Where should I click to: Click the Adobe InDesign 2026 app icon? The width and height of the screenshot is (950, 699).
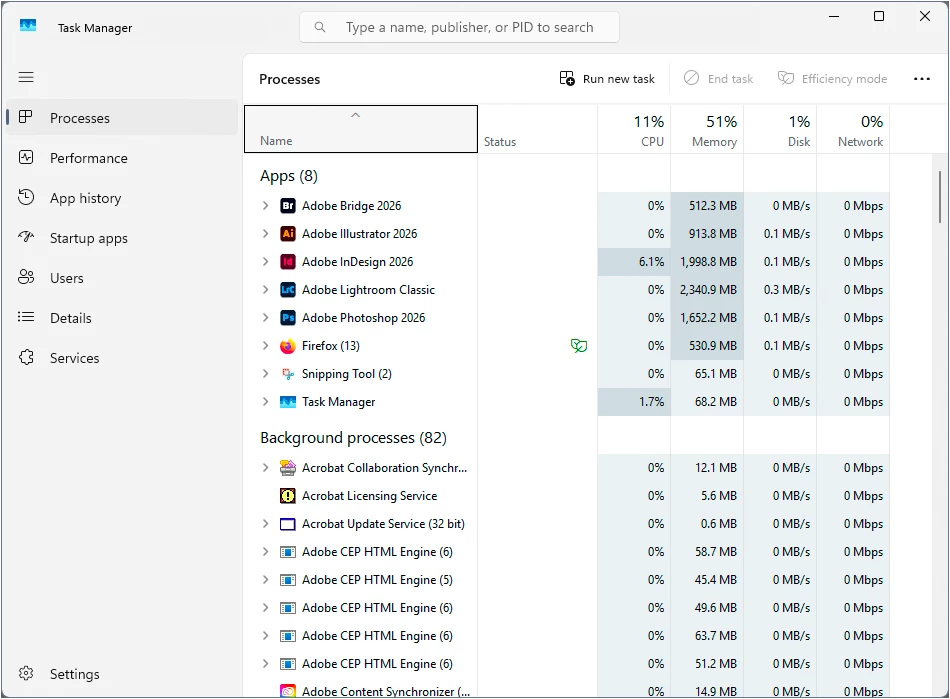(288, 262)
